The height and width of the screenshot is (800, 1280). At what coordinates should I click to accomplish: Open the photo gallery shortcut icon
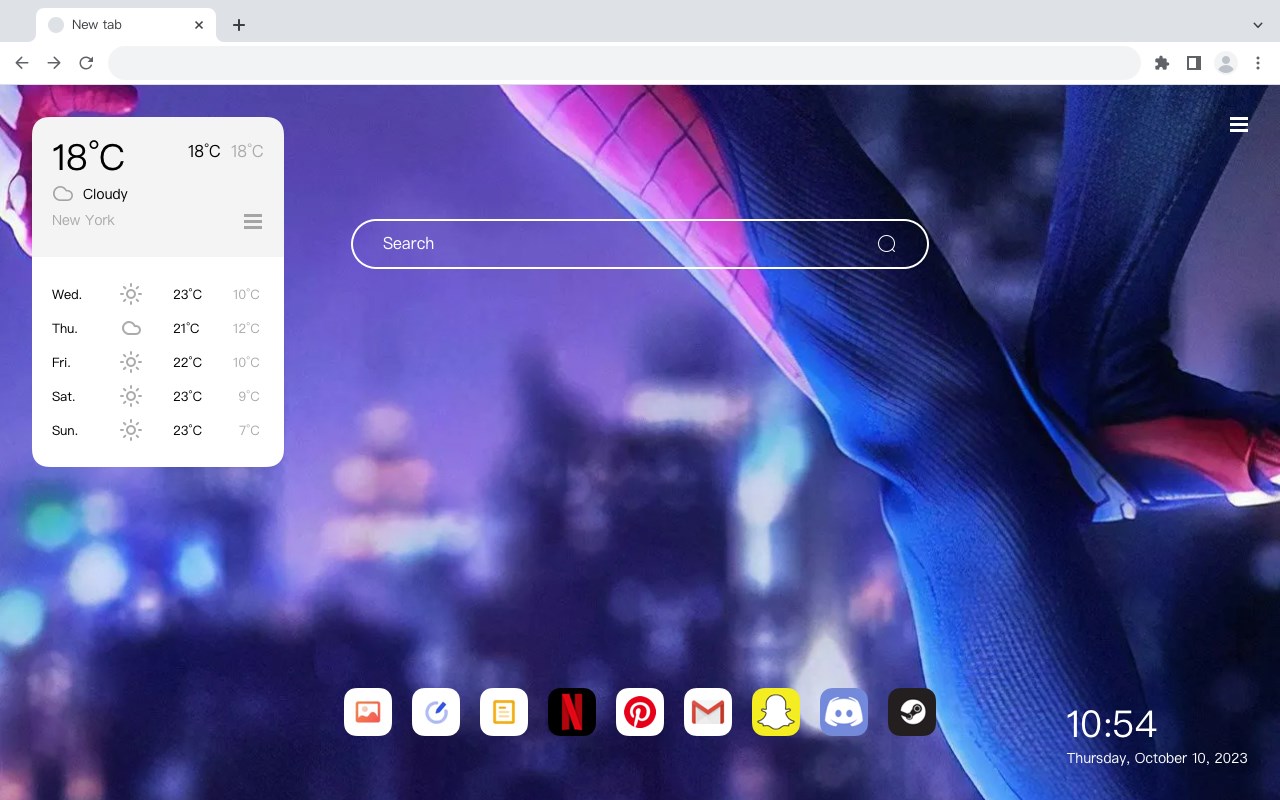[368, 712]
